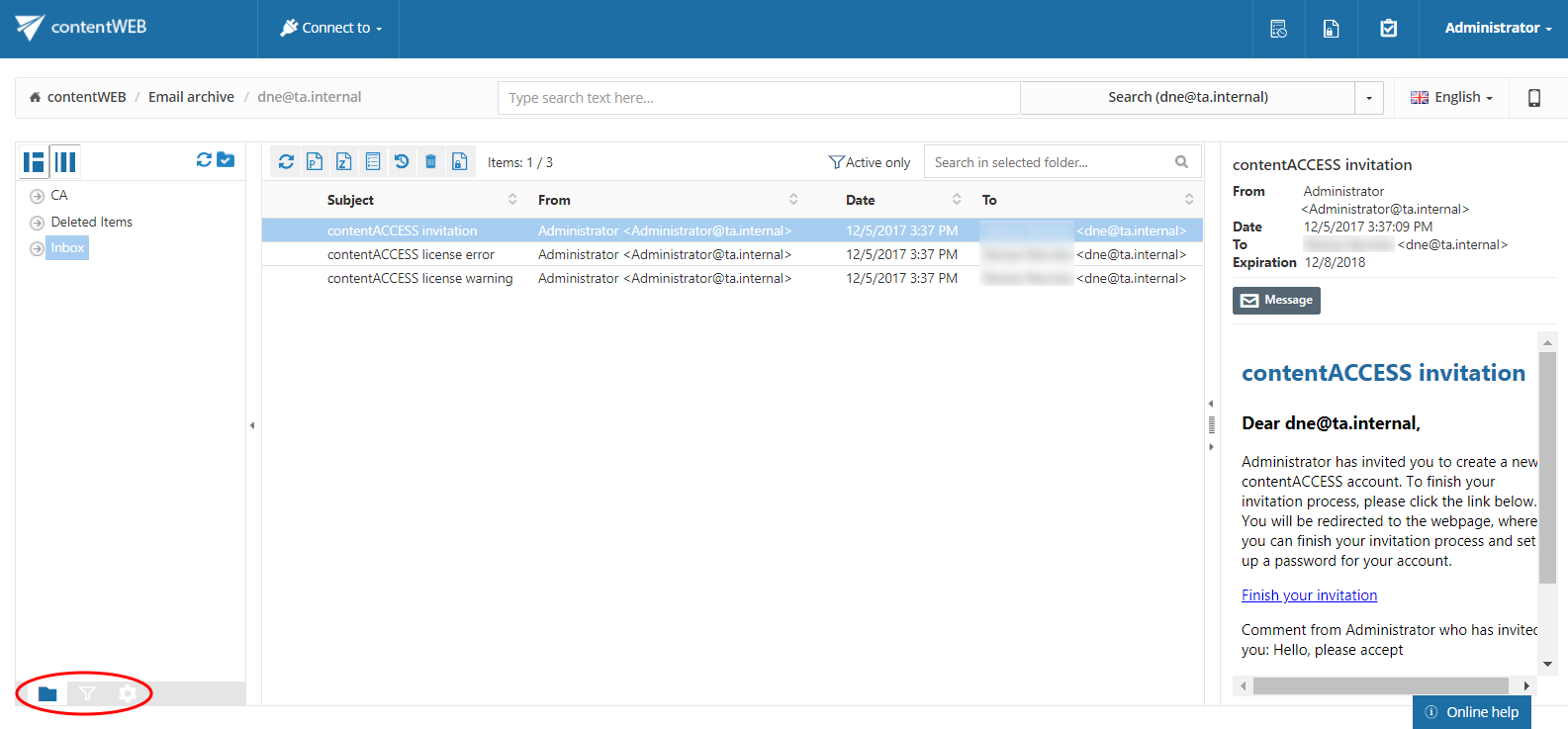
Task: Delete the selected email with trash icon
Action: 430,161
